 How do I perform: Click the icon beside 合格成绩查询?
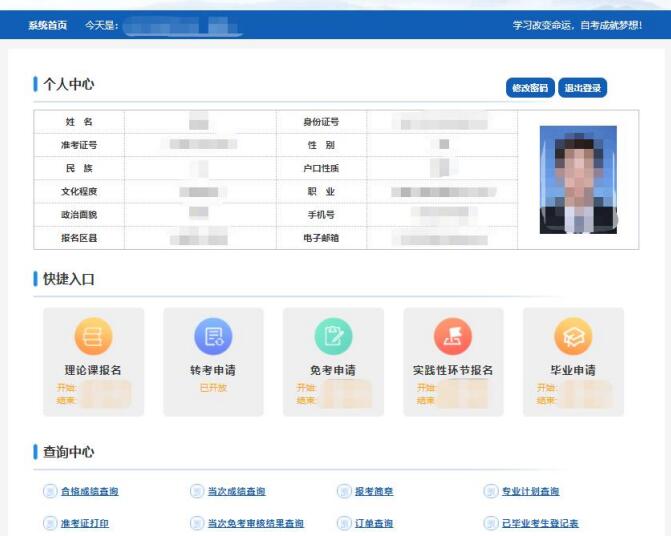(x=50, y=491)
